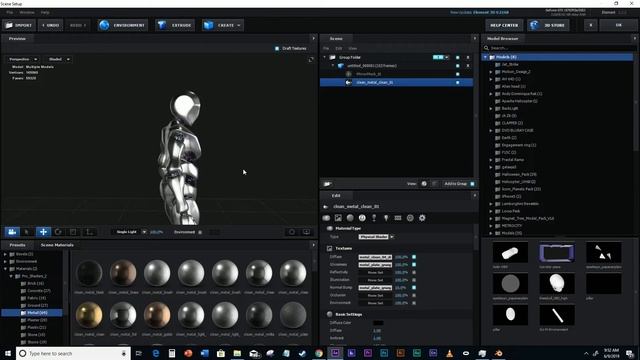This screenshot has height=360, width=640.
Task: Select the first black metal material thumbnail
Action: [x=89, y=273]
